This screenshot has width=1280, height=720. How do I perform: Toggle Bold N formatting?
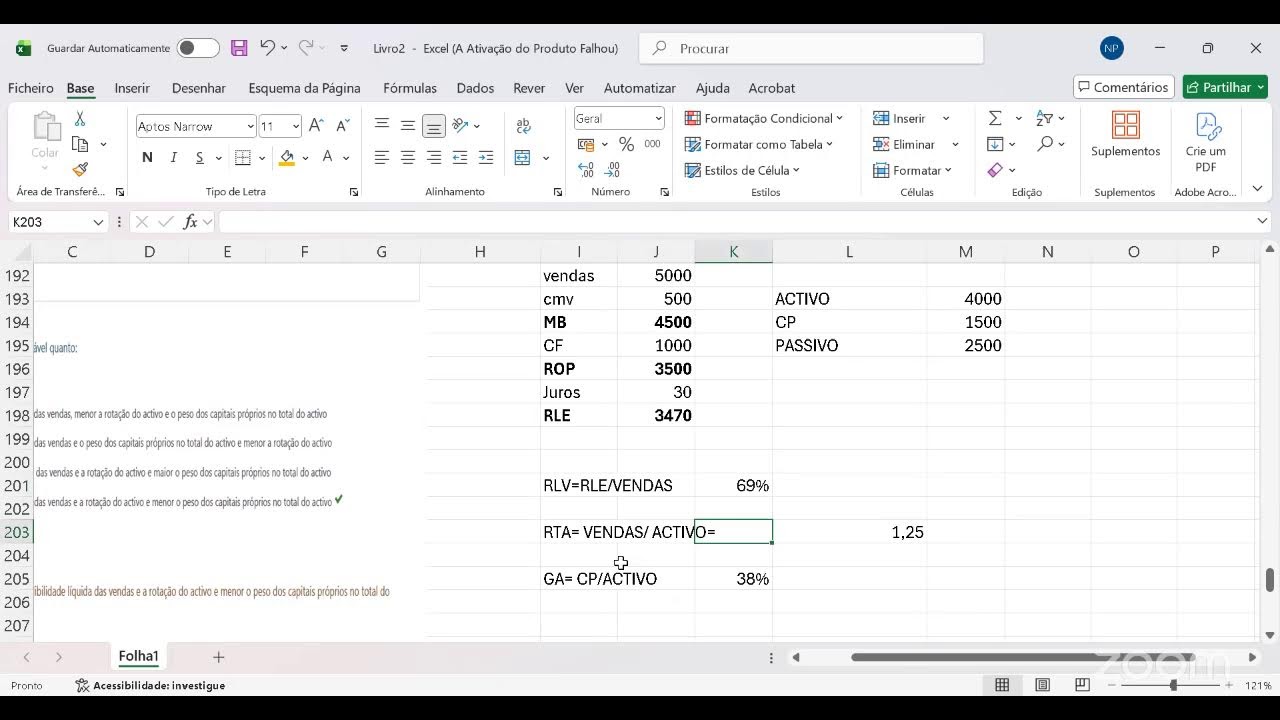(148, 158)
